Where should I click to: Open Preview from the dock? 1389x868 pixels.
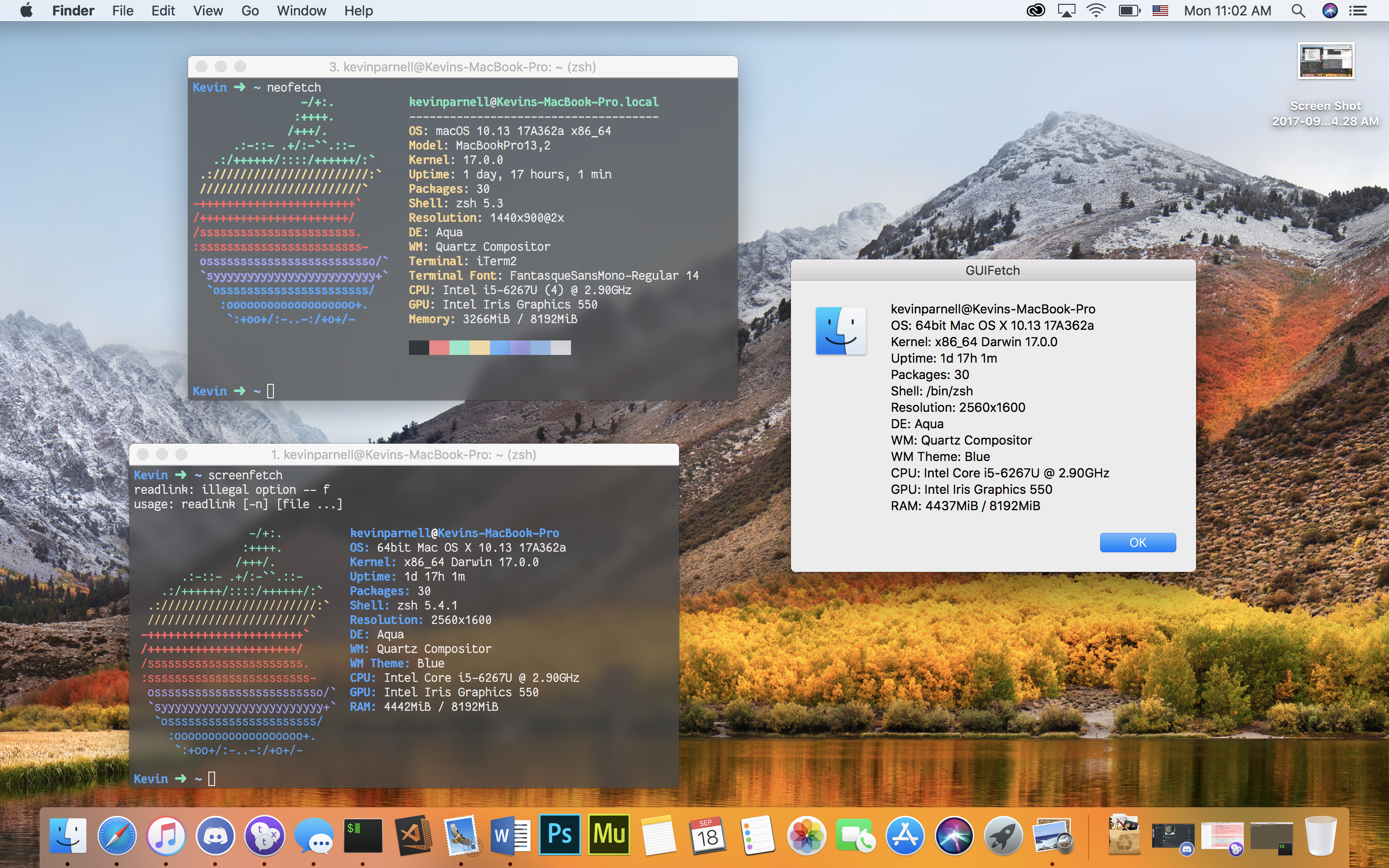coord(1052,835)
